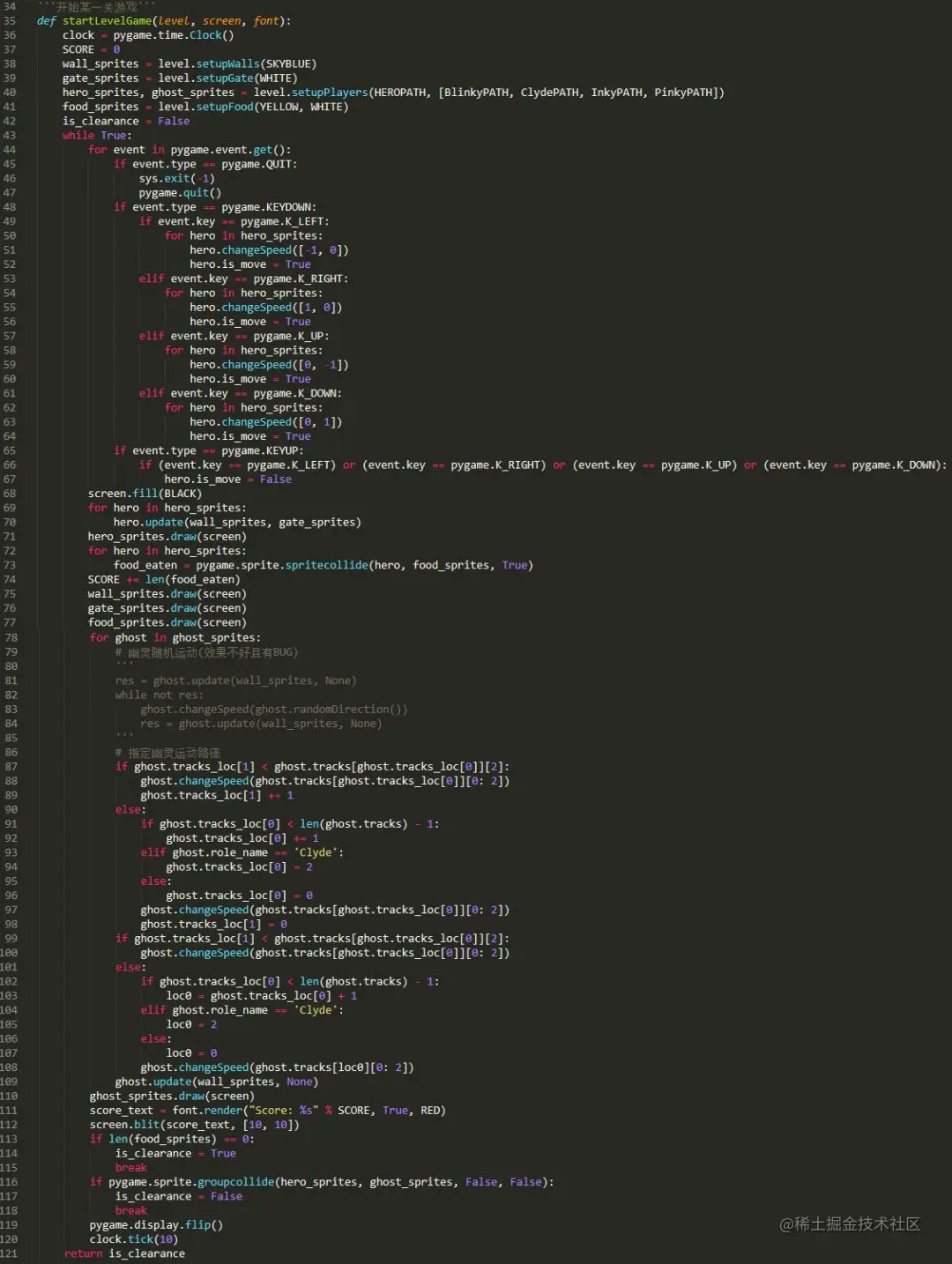Click the 'sys.exit(-1)' line
This screenshot has height=1264, width=952.
[176, 179]
